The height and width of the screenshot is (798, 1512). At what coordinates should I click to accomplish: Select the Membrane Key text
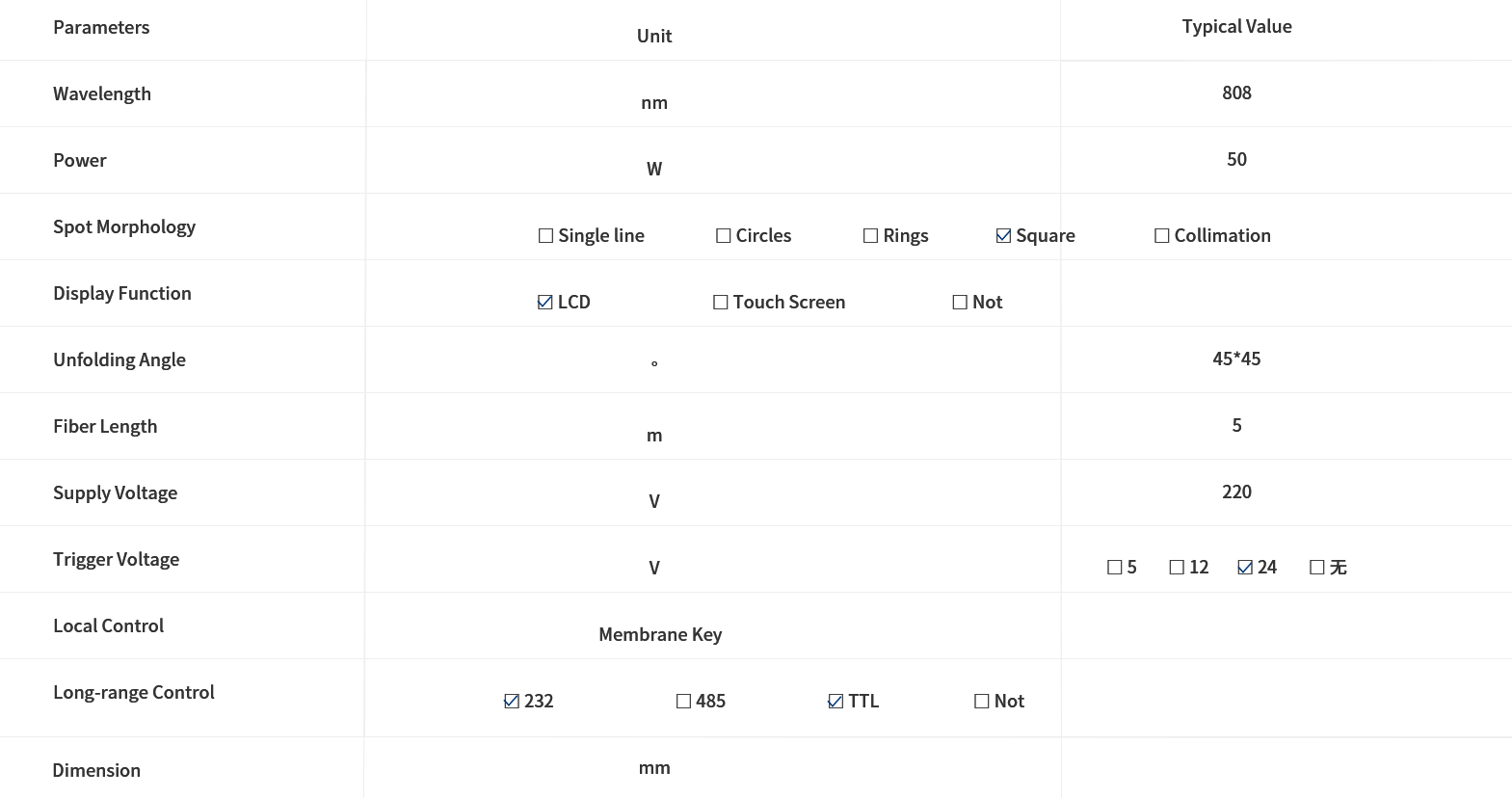pyautogui.click(x=660, y=635)
